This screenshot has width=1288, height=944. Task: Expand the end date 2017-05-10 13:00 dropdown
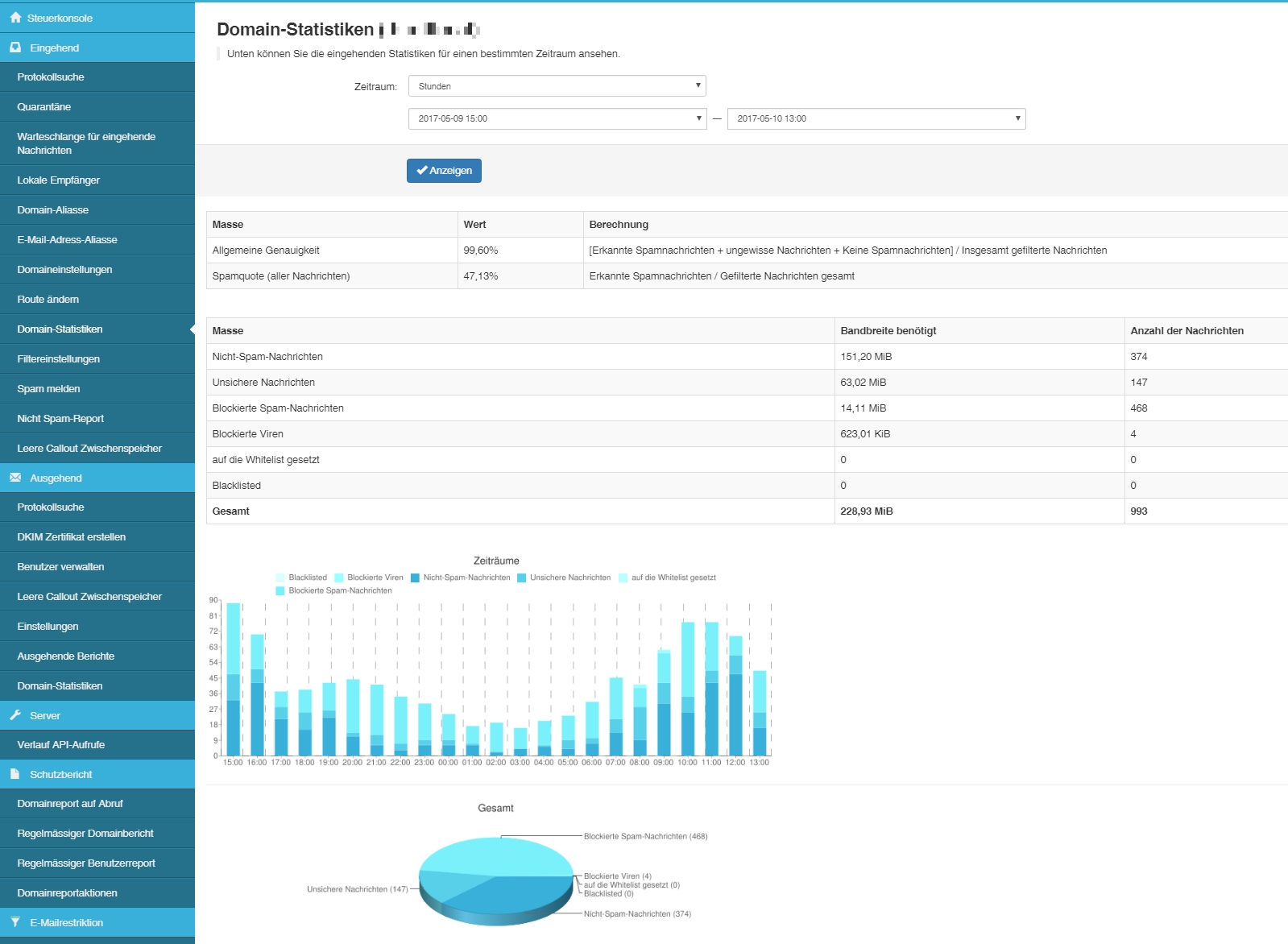pos(876,118)
